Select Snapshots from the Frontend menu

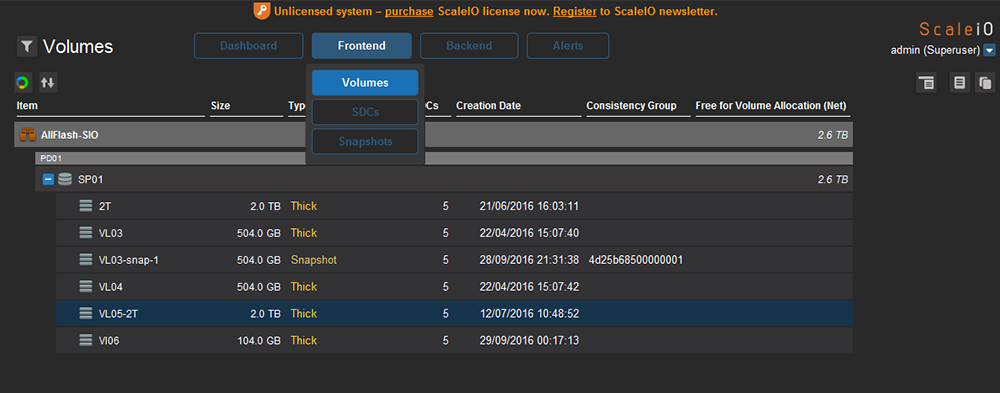click(x=365, y=142)
